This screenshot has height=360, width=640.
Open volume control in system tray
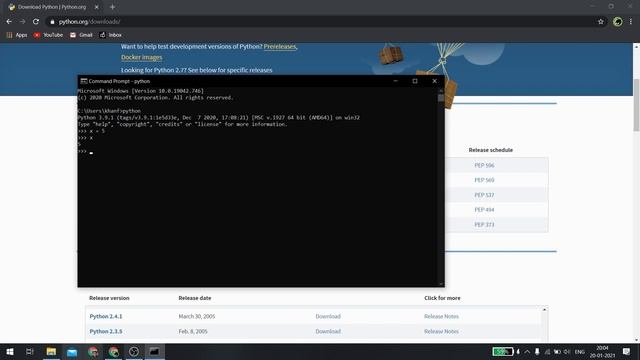(567, 351)
